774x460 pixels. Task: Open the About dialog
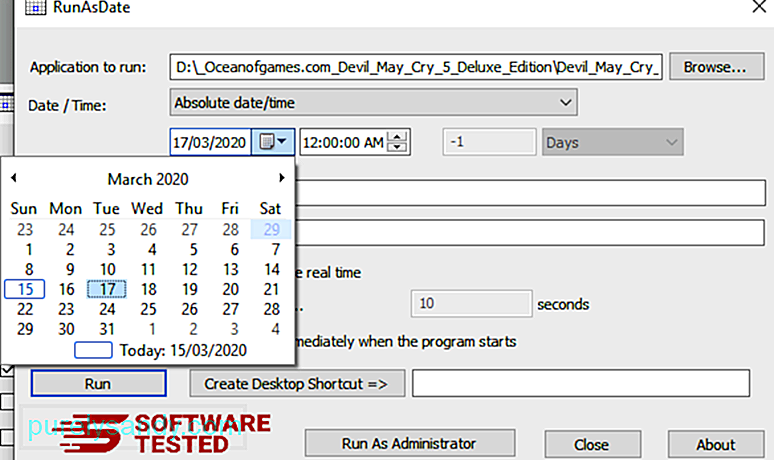[716, 444]
